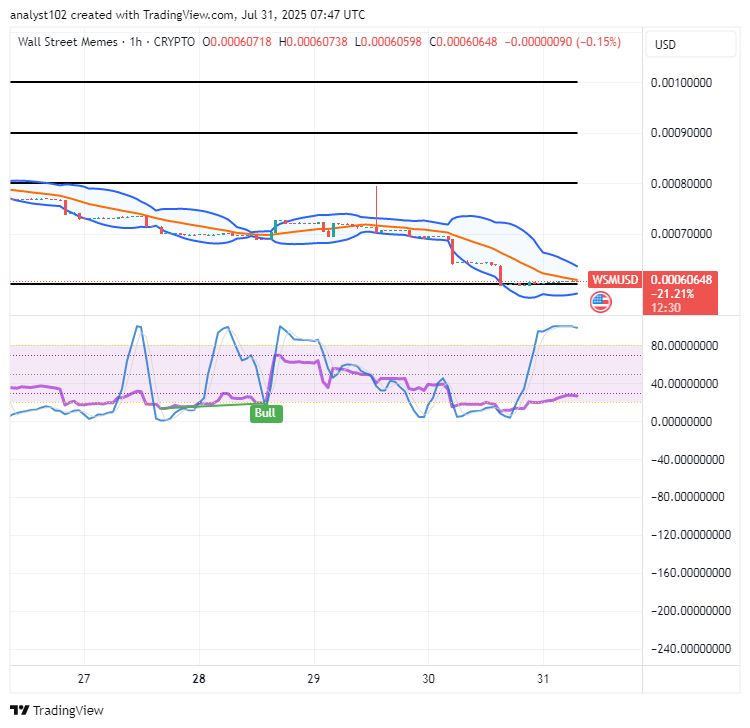
Task: Click the −240.00000000 oscillator axis label
Action: [x=691, y=649]
